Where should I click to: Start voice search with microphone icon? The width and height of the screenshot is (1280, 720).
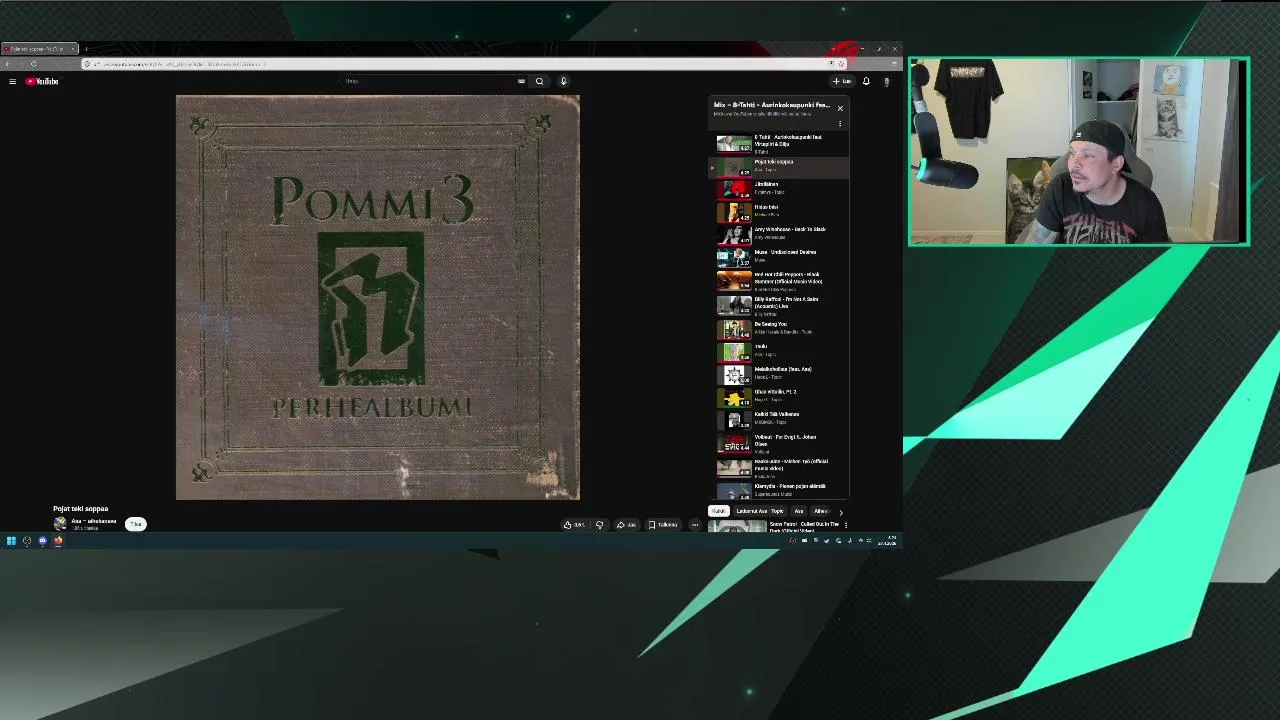click(x=563, y=81)
